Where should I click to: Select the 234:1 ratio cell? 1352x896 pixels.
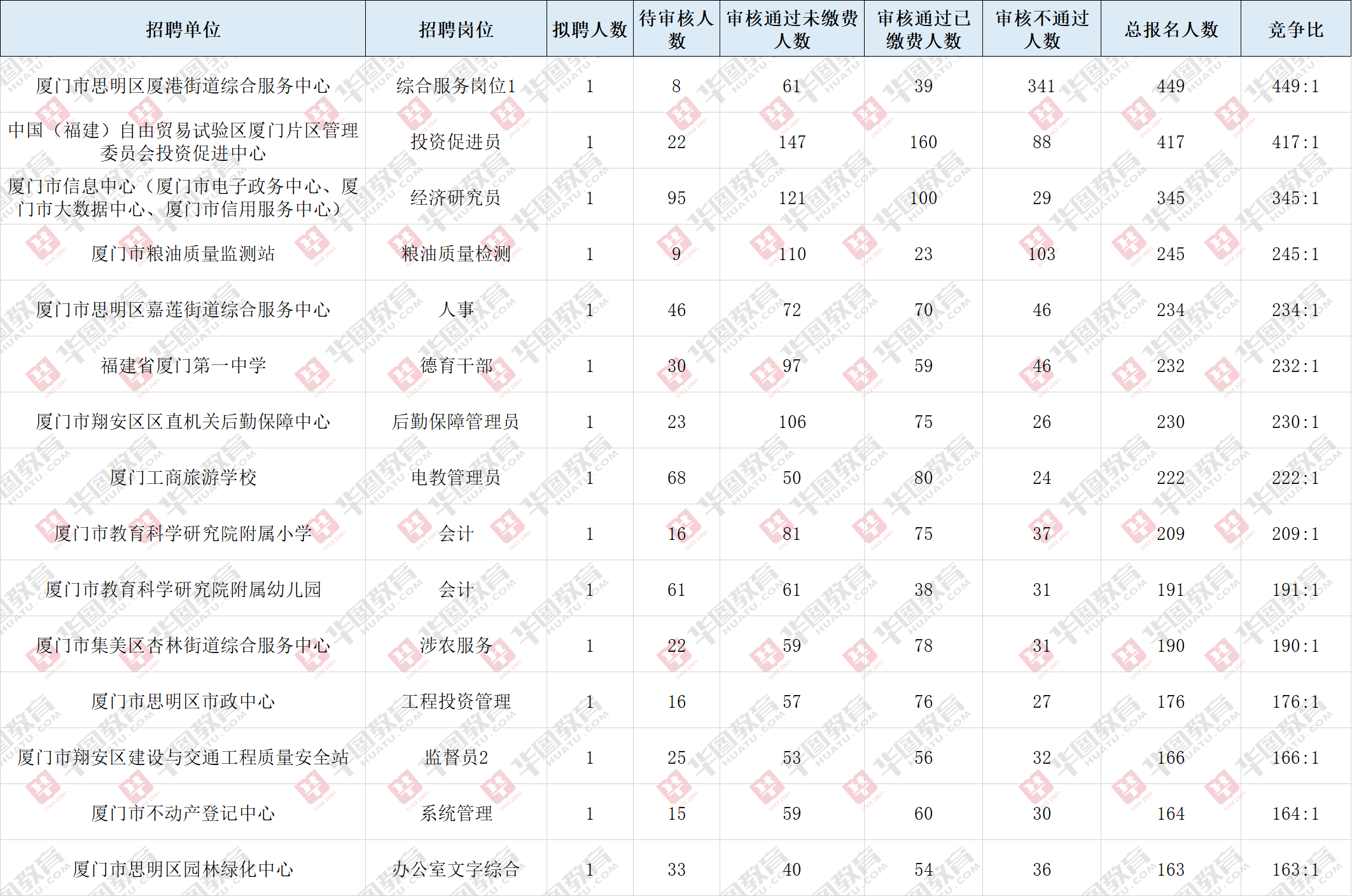click(1296, 308)
